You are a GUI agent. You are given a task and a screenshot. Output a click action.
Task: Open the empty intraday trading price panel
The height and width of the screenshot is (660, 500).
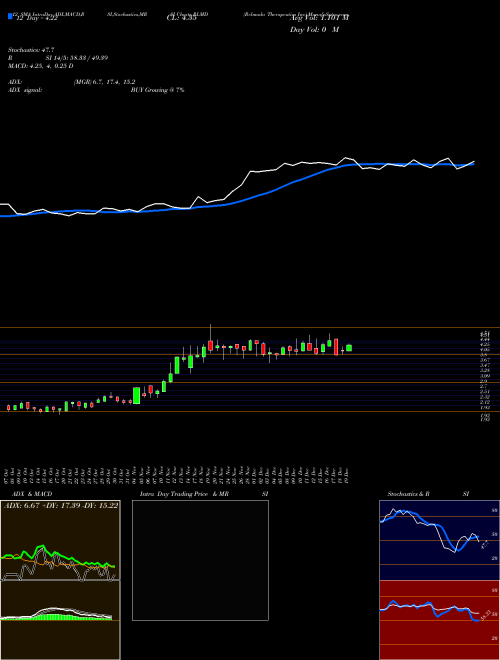click(x=200, y=560)
